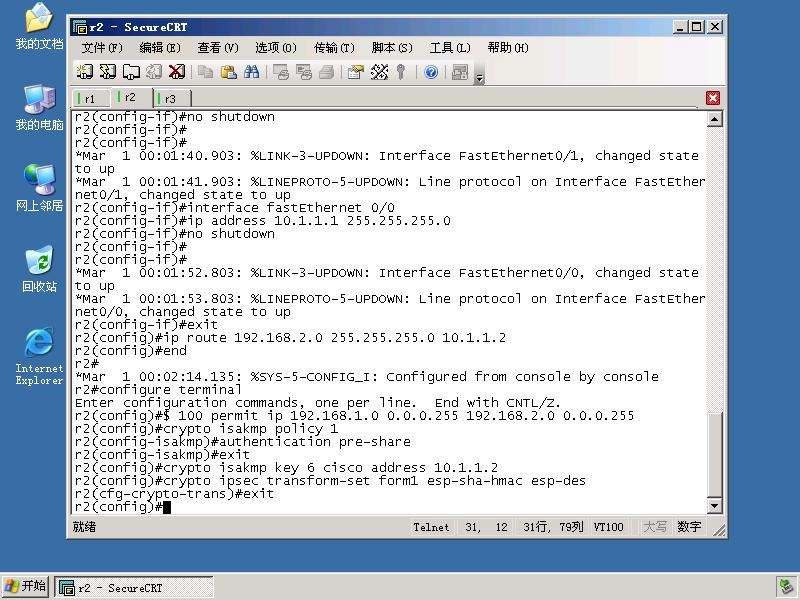800x600 pixels.
Task: Open the 查看(V) menu
Action: [218, 48]
